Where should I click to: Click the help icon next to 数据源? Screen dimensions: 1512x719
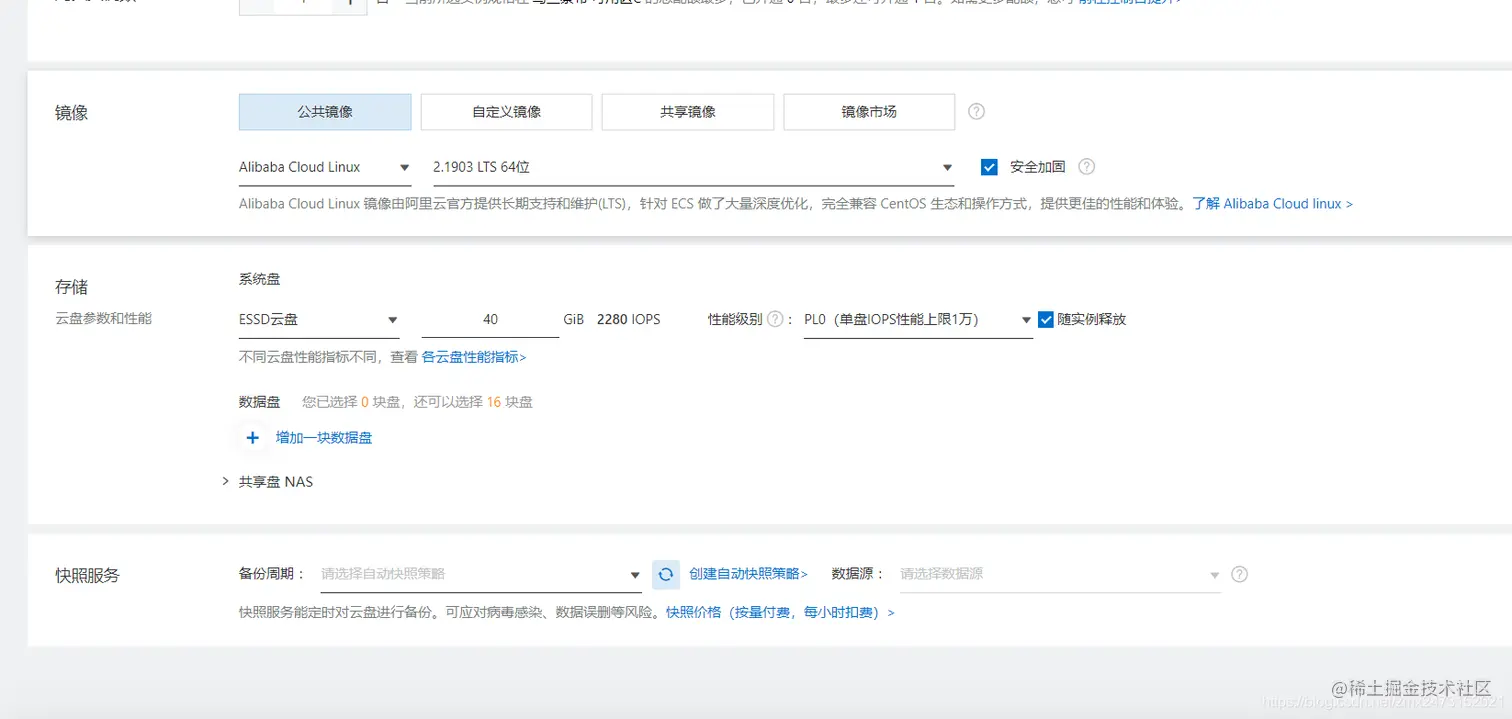(x=1238, y=574)
